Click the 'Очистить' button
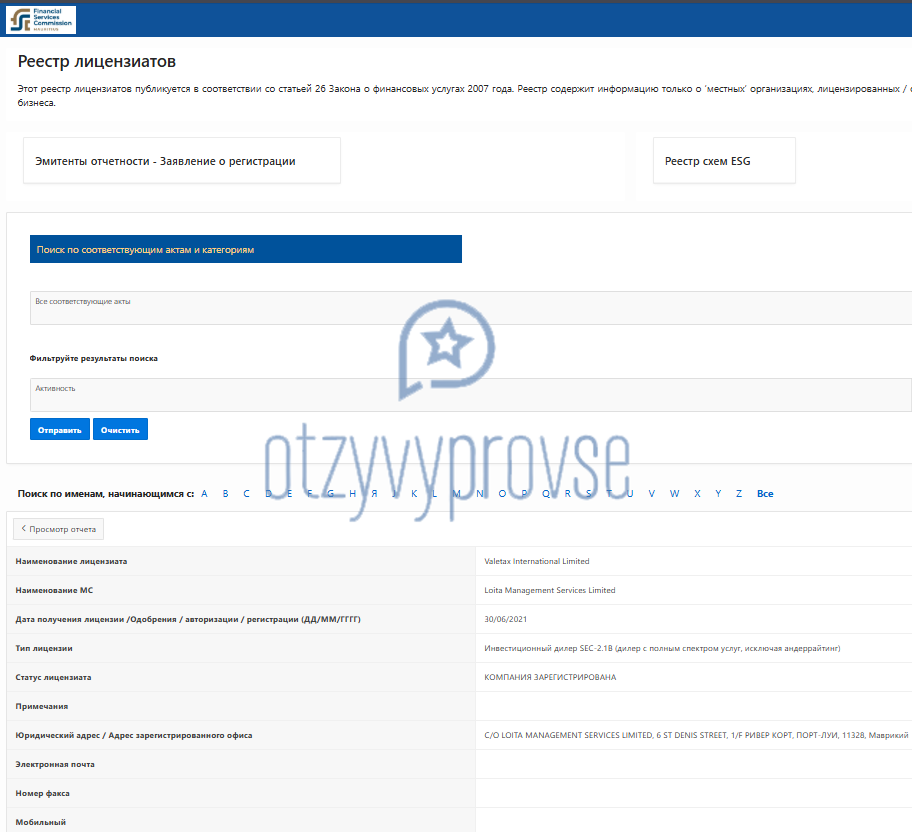Screen dimensions: 912x832 pyautogui.click(x=120, y=429)
